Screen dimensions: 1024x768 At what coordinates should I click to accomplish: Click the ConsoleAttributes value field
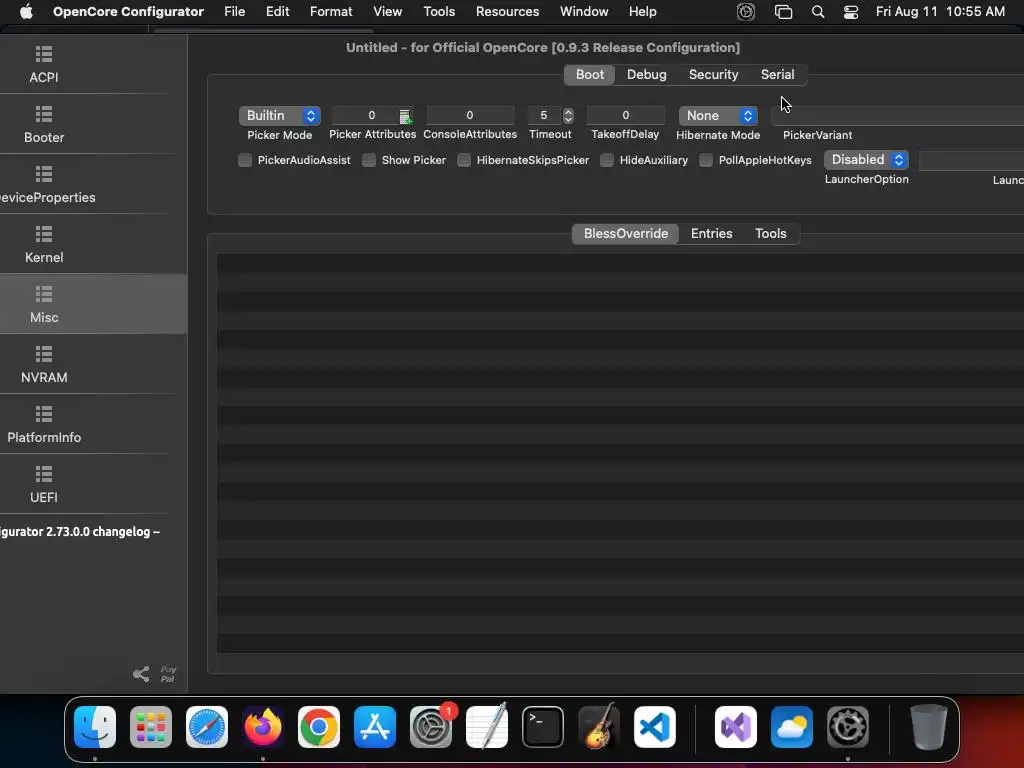pos(470,116)
